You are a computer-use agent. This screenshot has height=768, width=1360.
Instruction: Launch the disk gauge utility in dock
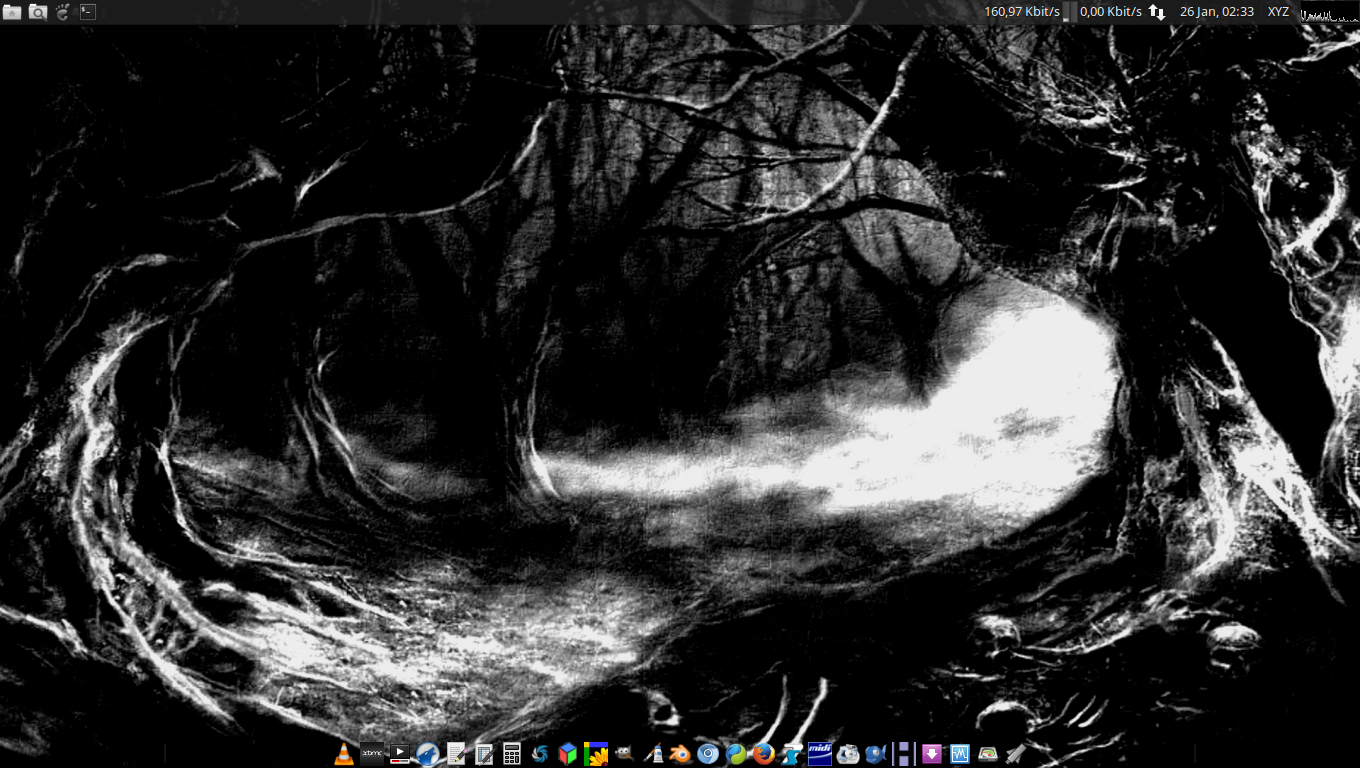[x=988, y=754]
